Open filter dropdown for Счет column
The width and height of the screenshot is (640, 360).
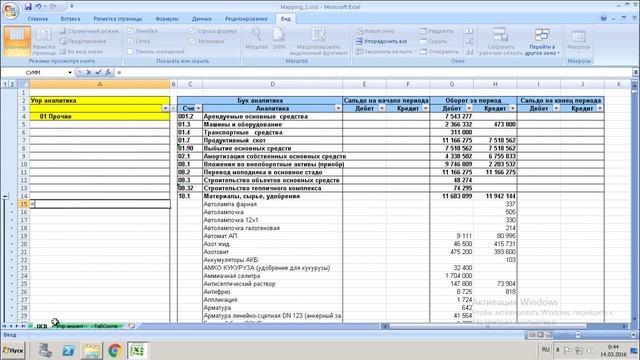(x=198, y=109)
